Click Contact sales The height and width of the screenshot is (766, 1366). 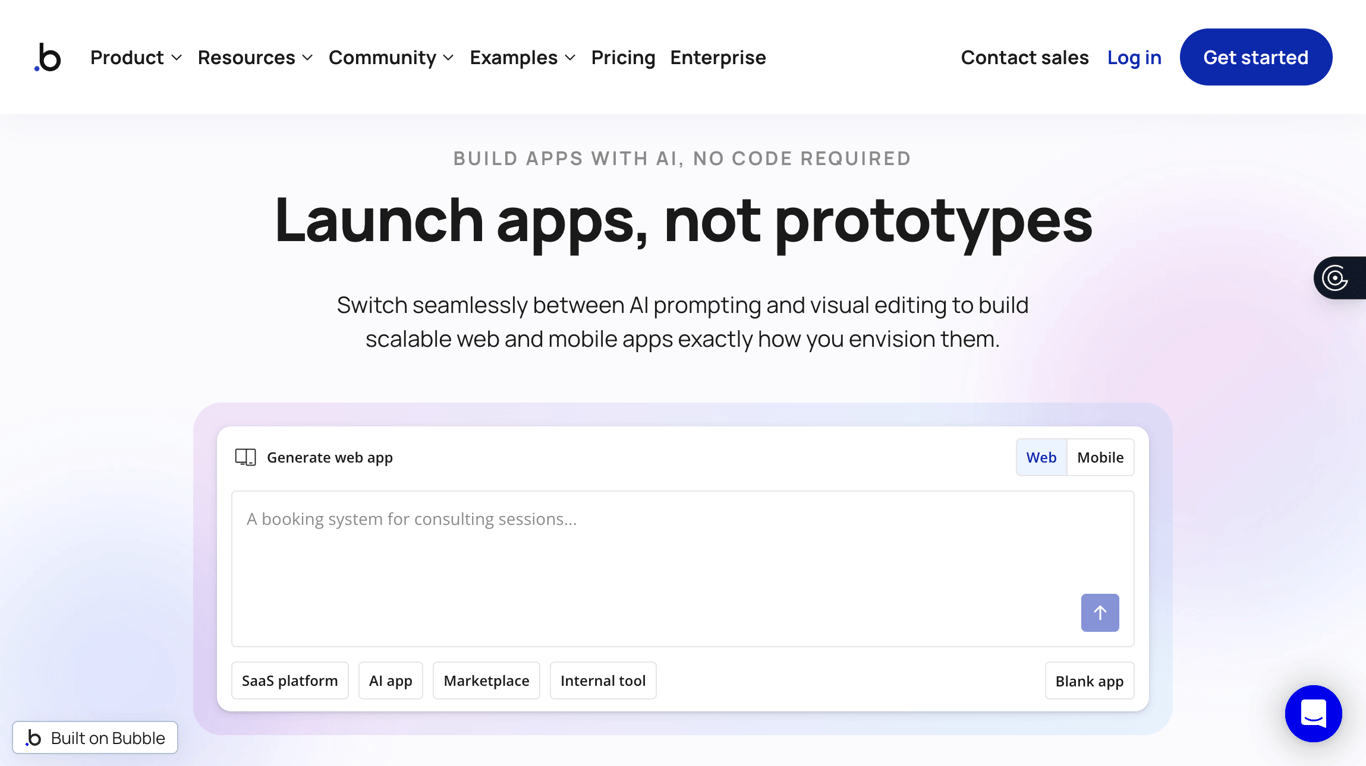tap(1024, 57)
